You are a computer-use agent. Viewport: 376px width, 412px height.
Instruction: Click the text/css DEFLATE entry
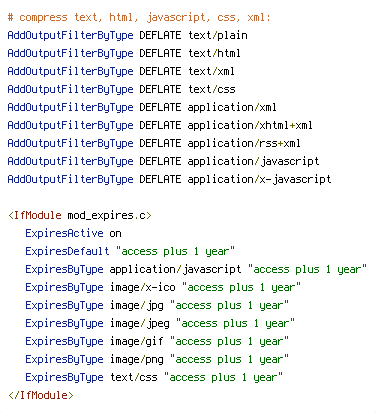(x=121, y=89)
